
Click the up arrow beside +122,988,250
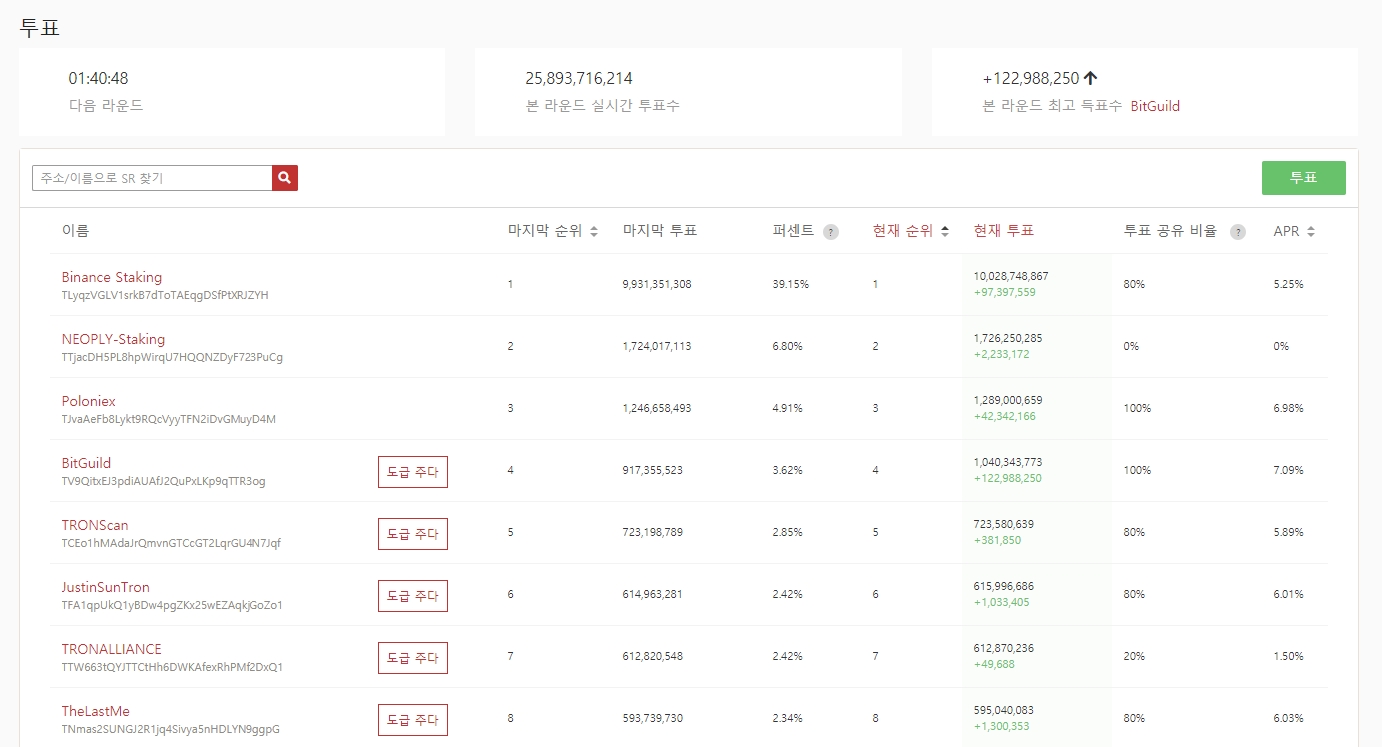[x=1091, y=78]
